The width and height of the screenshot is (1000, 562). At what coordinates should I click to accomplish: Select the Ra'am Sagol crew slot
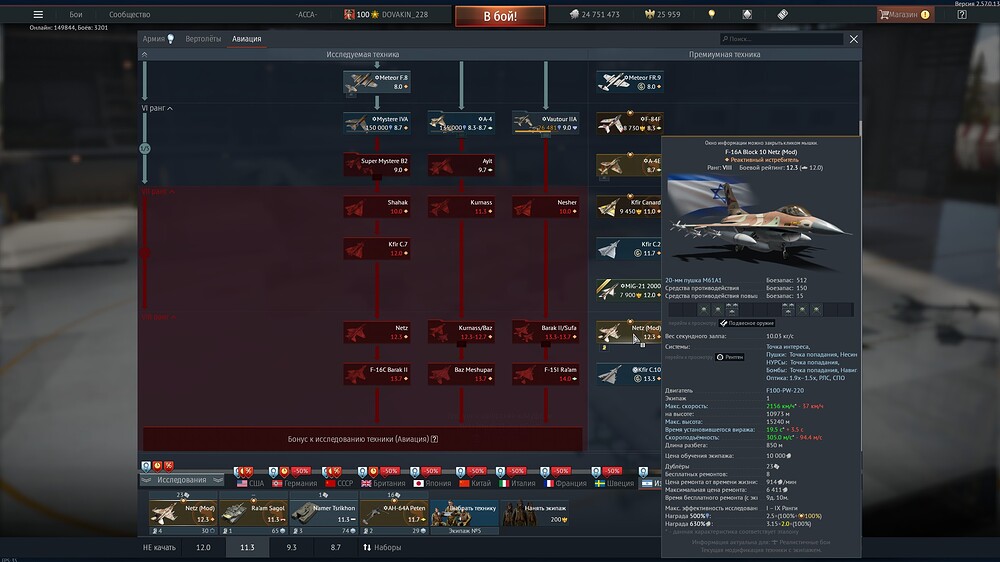253,513
